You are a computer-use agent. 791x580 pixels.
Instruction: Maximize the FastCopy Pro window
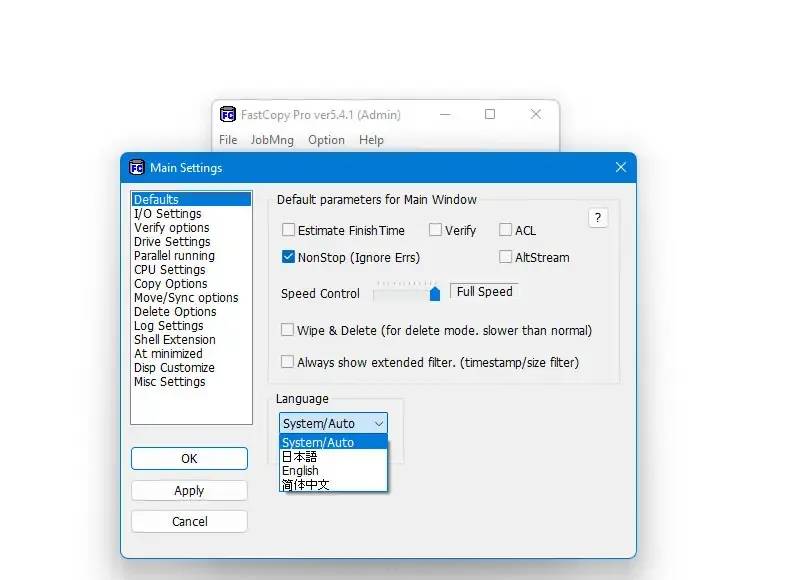[489, 114]
